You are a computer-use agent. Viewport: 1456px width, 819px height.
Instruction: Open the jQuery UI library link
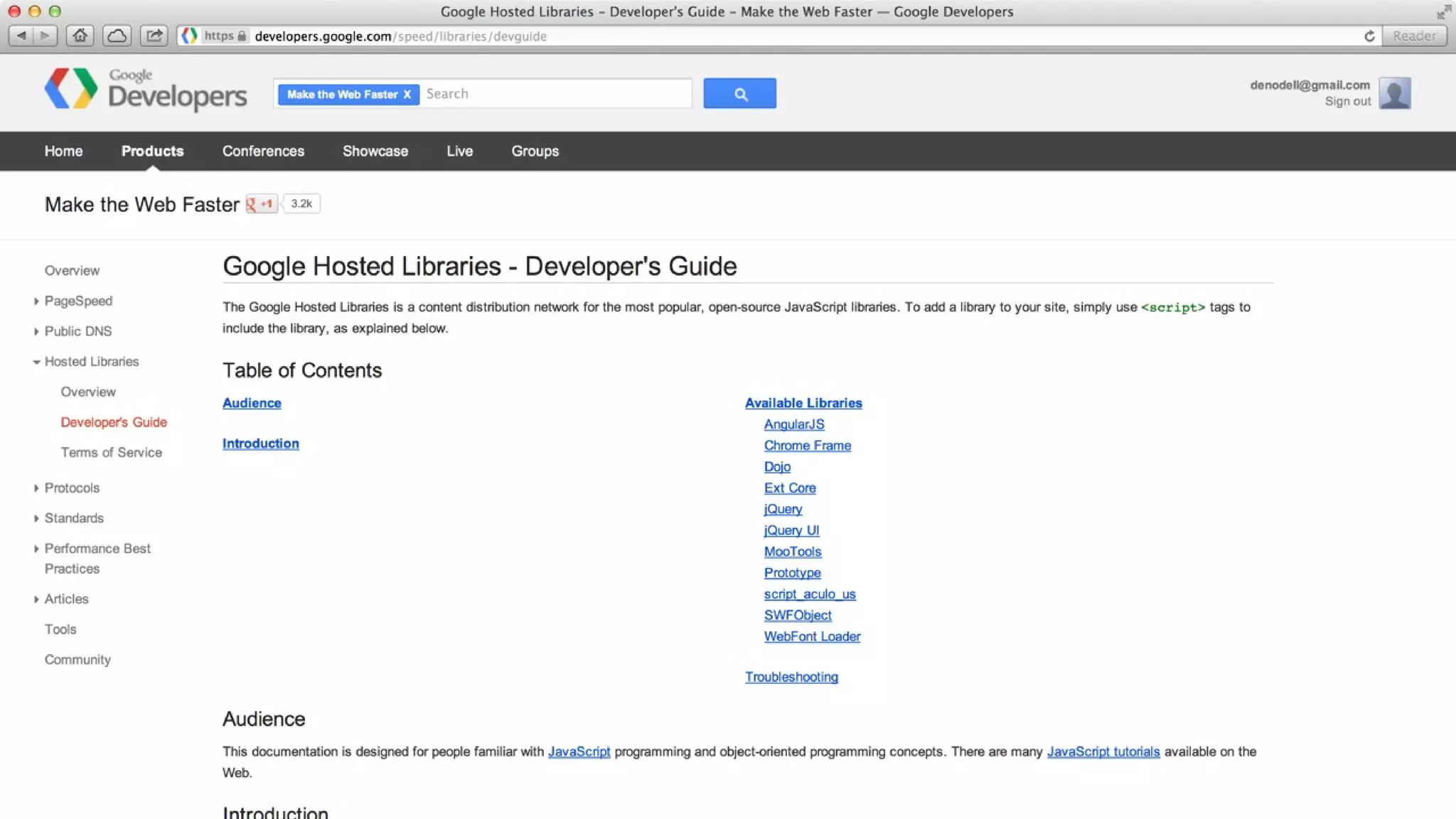(x=791, y=530)
